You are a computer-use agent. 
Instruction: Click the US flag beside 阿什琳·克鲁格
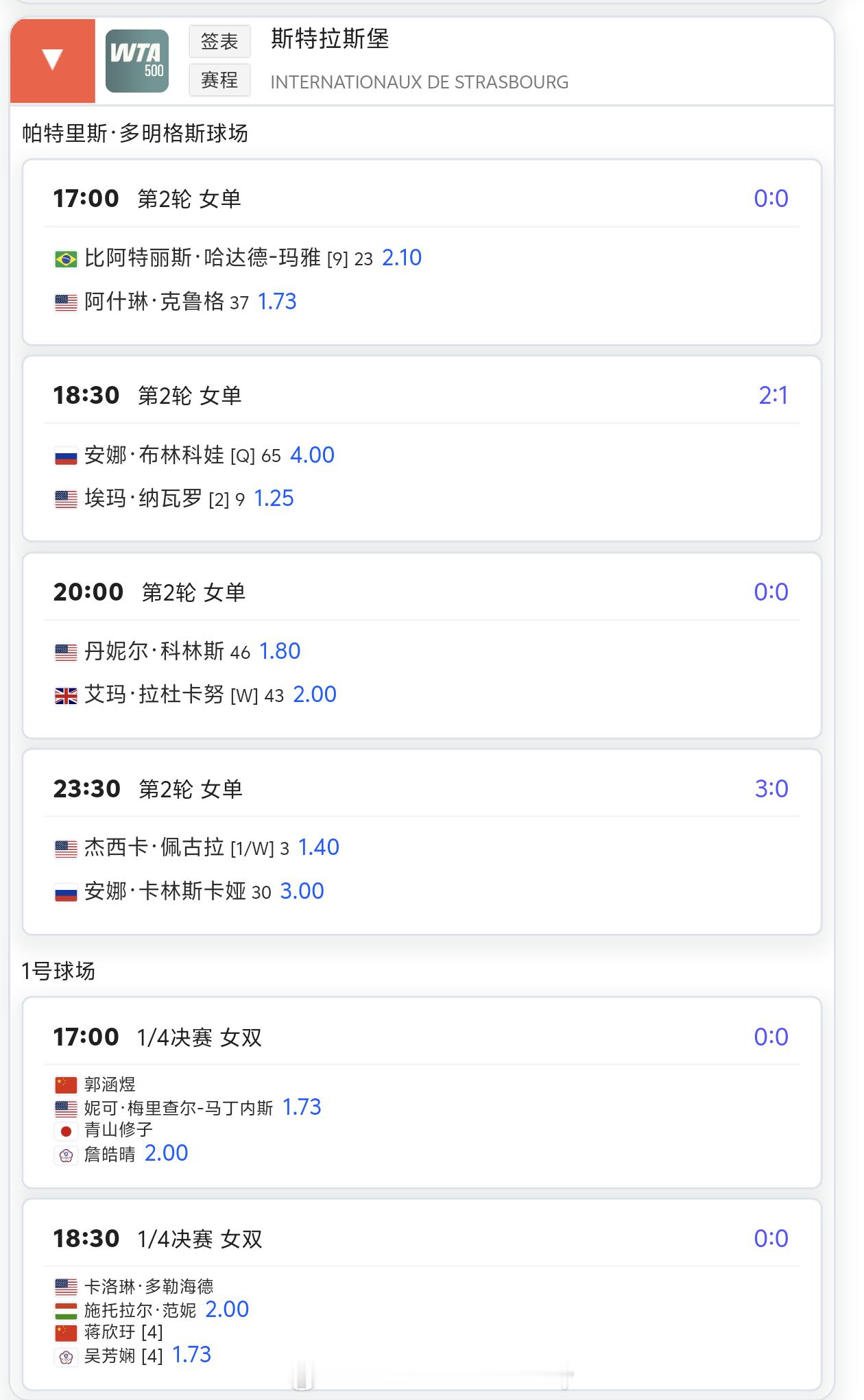click(66, 302)
